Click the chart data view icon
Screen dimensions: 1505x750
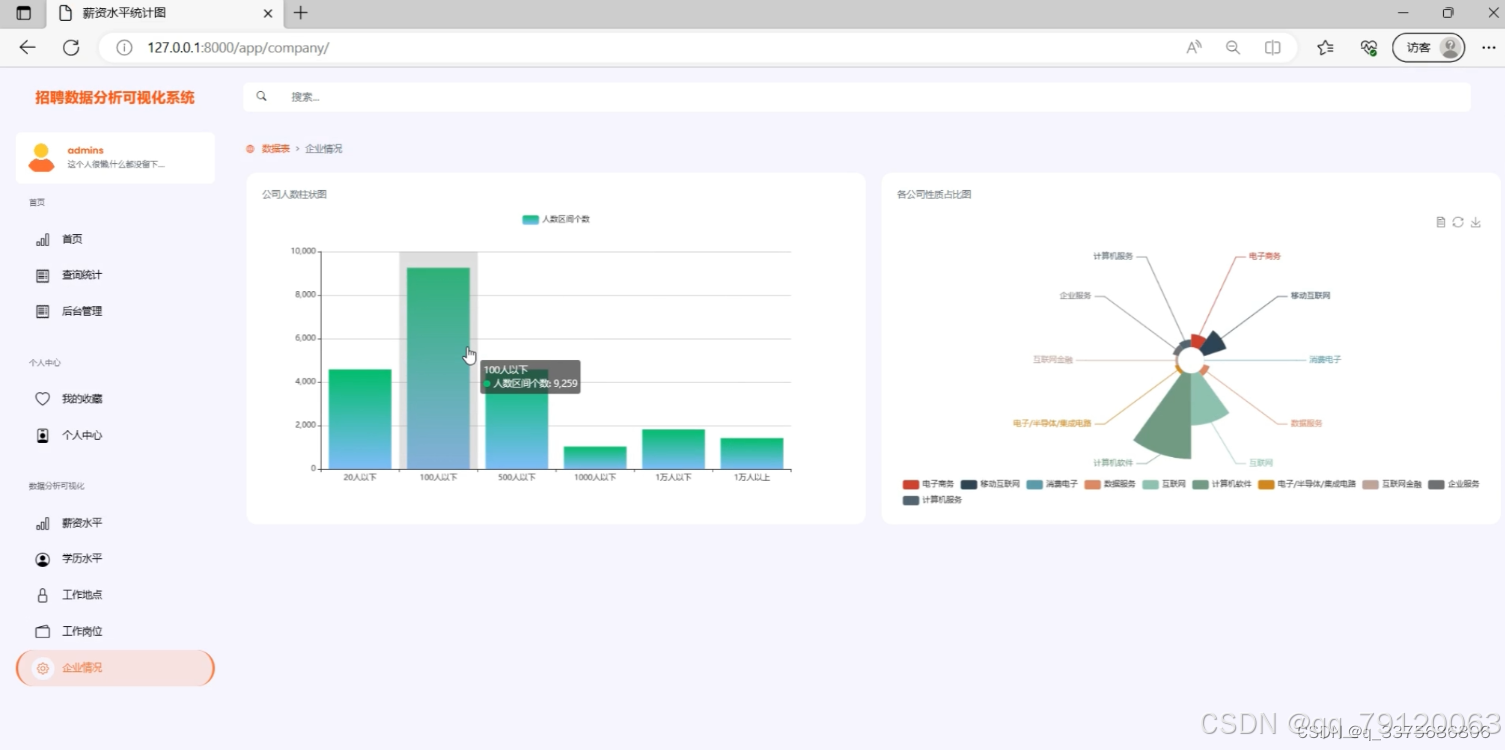[1441, 222]
